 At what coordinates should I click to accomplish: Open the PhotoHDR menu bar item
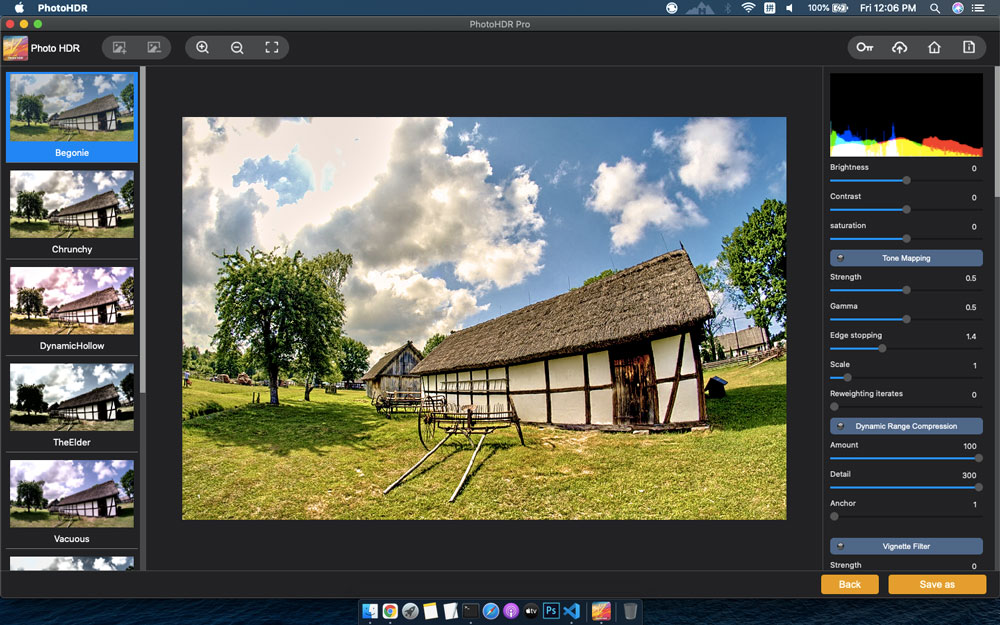(62, 8)
